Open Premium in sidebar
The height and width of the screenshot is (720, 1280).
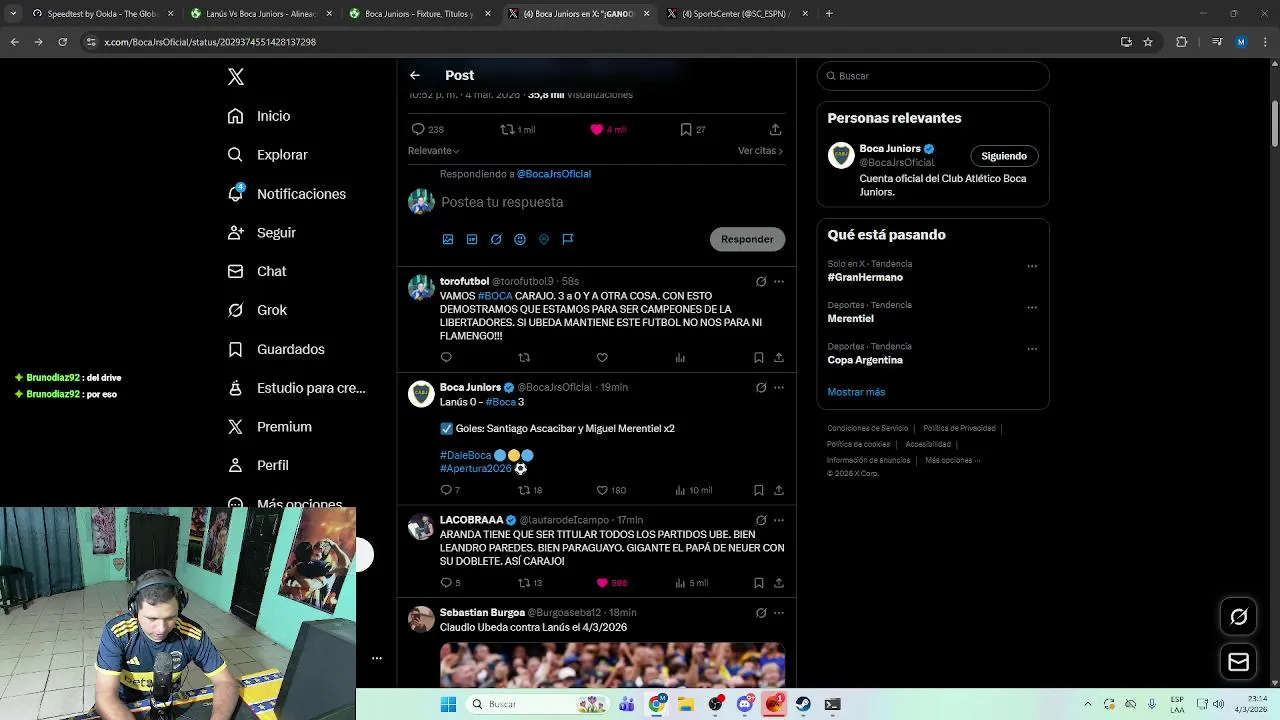tap(269, 427)
